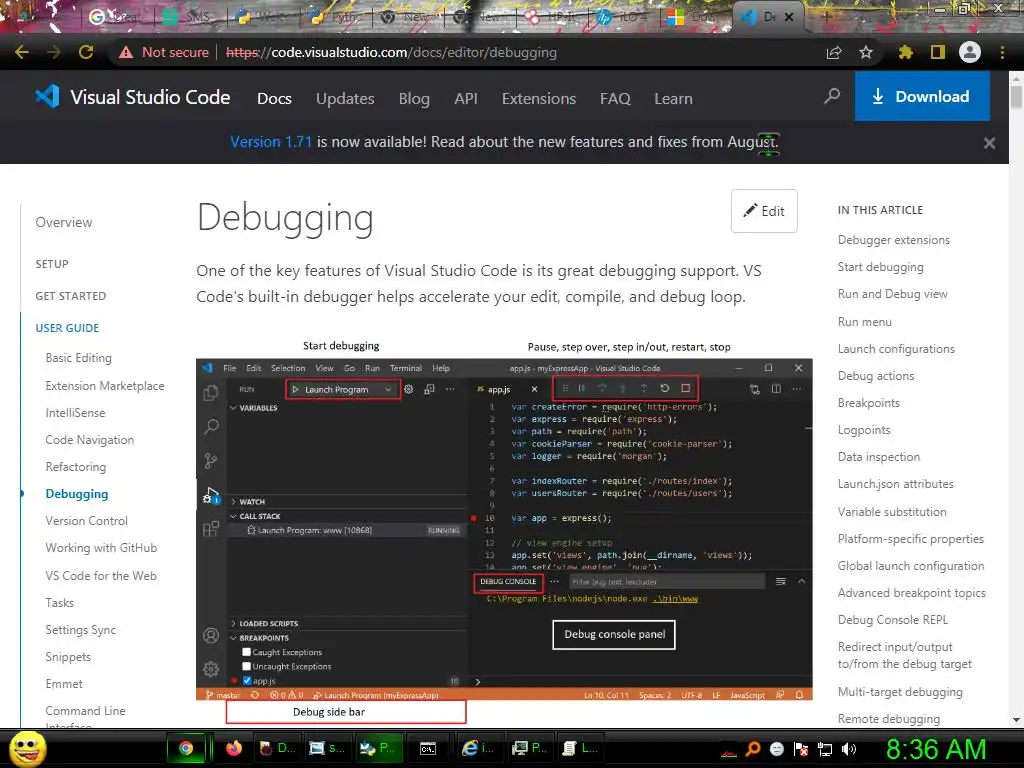Jump to Start debugging section
This screenshot has height=768, width=1024.
click(x=880, y=267)
